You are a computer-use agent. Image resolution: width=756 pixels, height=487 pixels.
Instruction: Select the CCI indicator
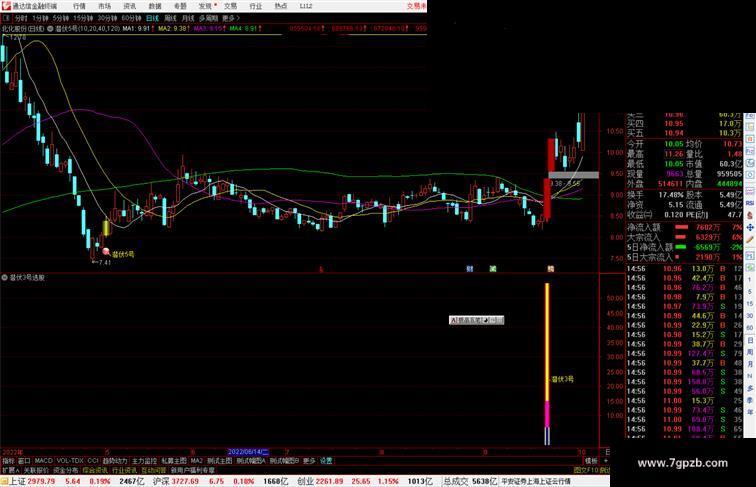point(93,461)
